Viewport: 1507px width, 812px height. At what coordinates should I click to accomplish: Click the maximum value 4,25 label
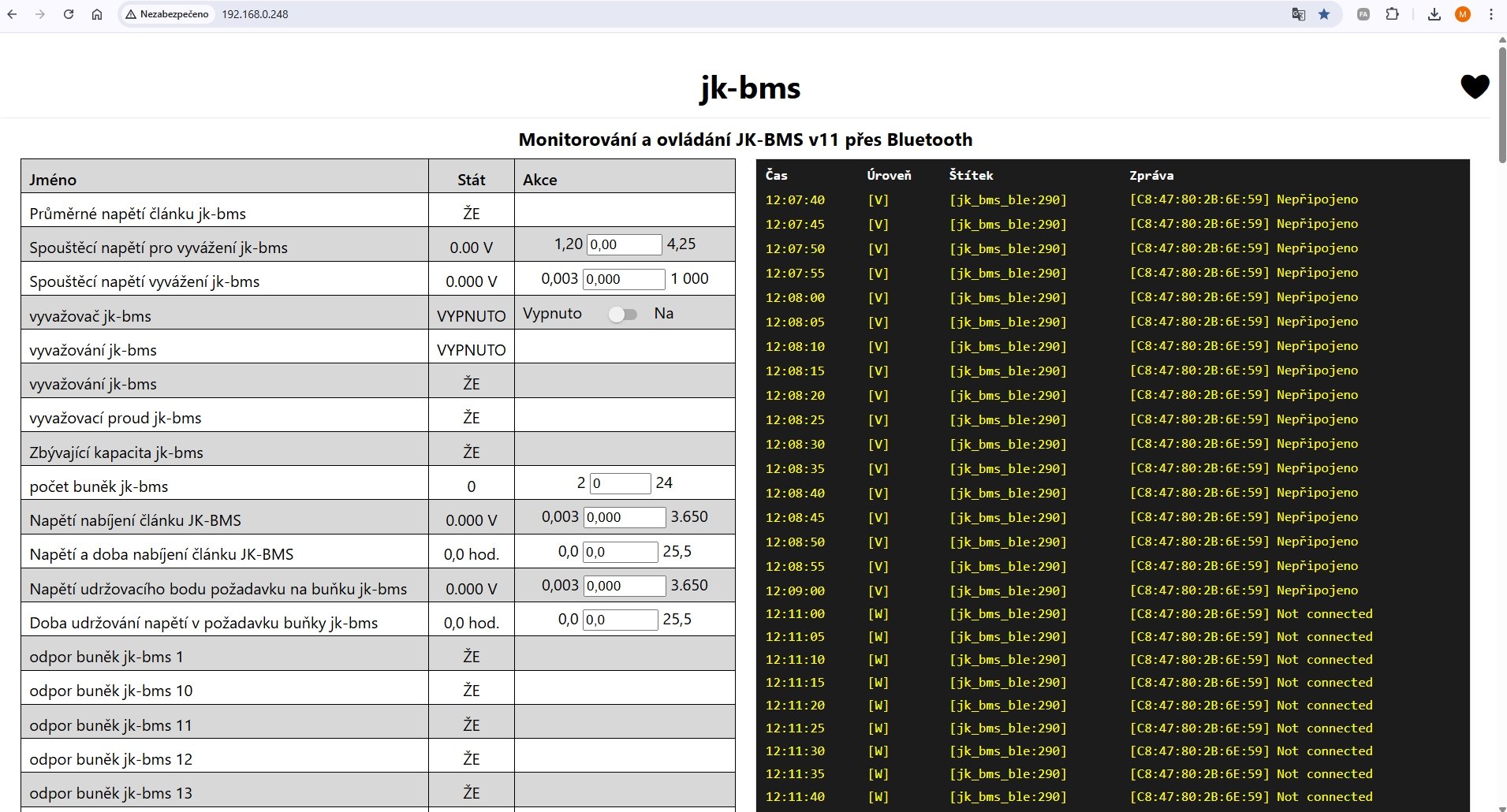tap(681, 244)
